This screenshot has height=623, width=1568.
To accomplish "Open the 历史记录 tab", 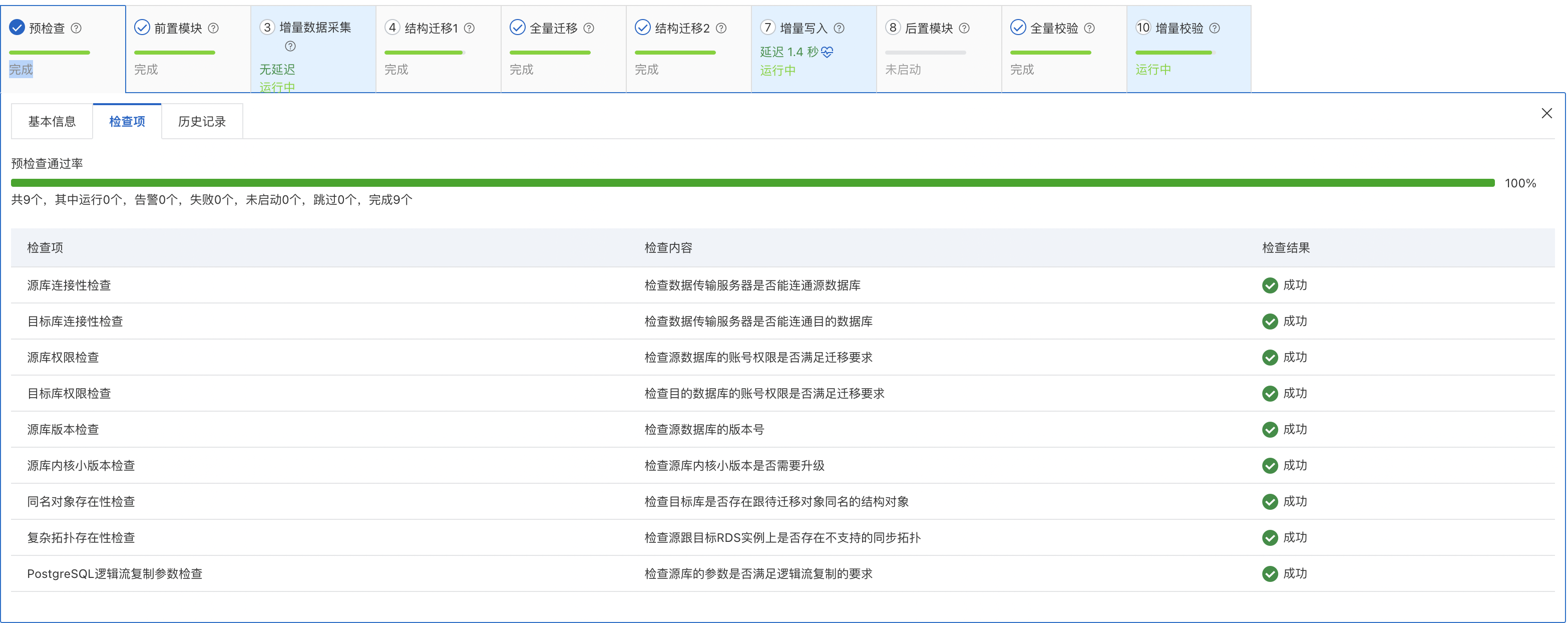I will 201,121.
